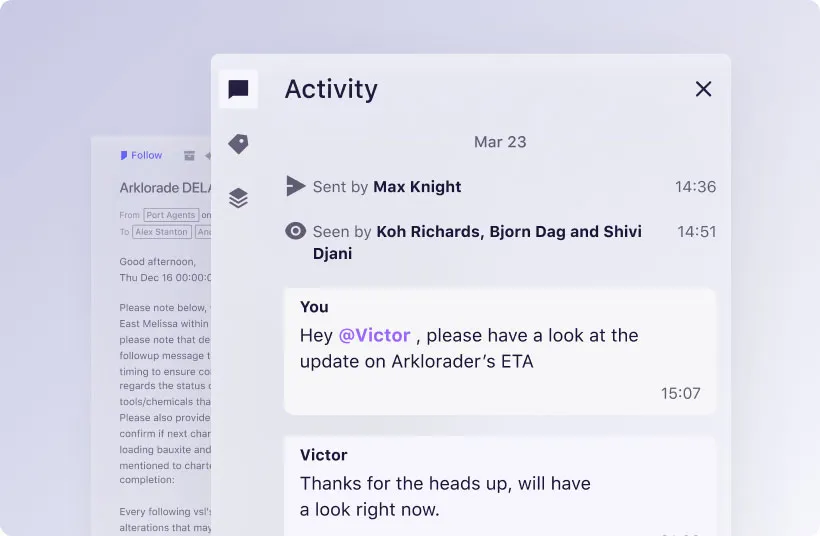Select the Alex Stanton recipient tag
The width and height of the screenshot is (820, 536).
[x=162, y=232]
